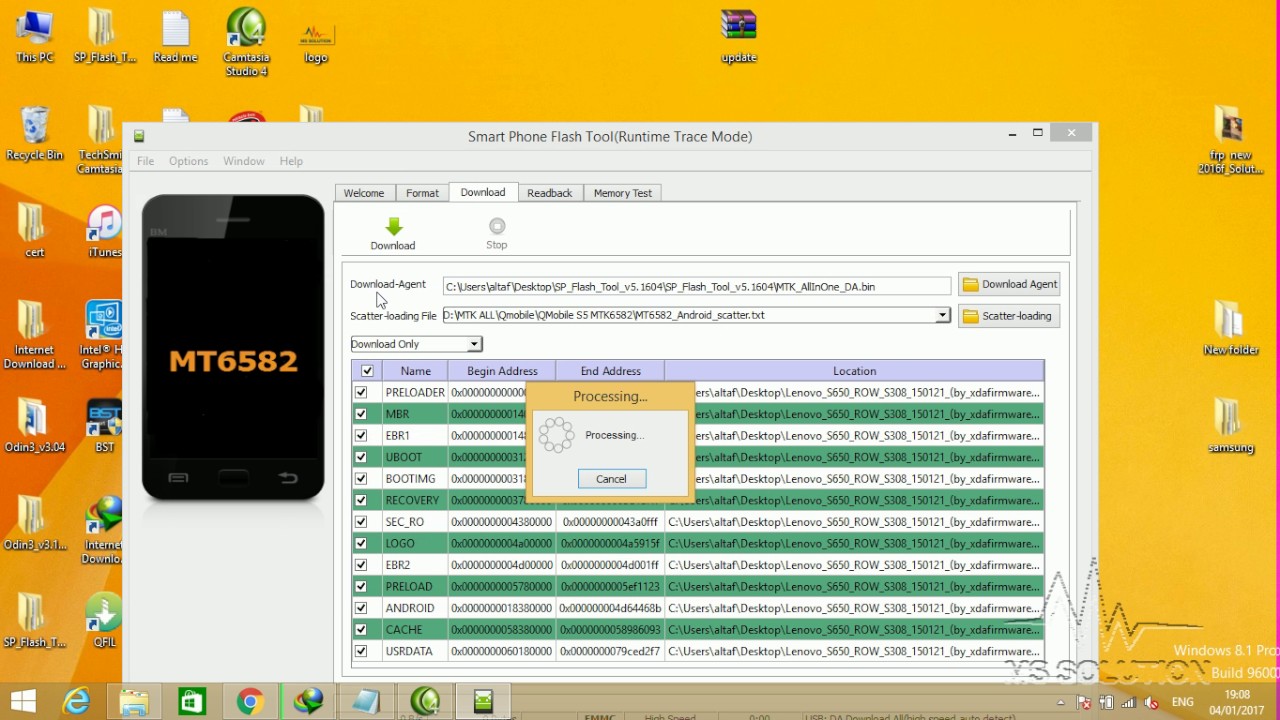Select the New folder desktop icon

coord(1231,329)
